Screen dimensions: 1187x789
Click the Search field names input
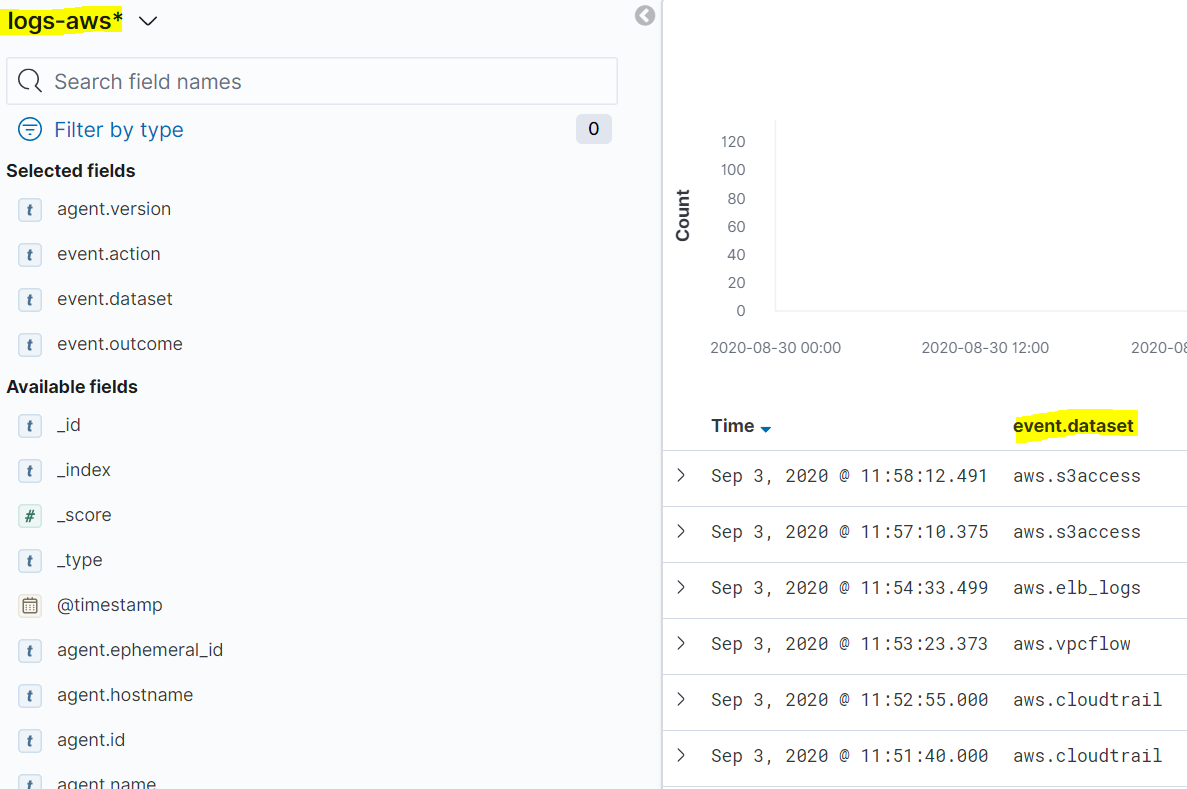tap(312, 81)
